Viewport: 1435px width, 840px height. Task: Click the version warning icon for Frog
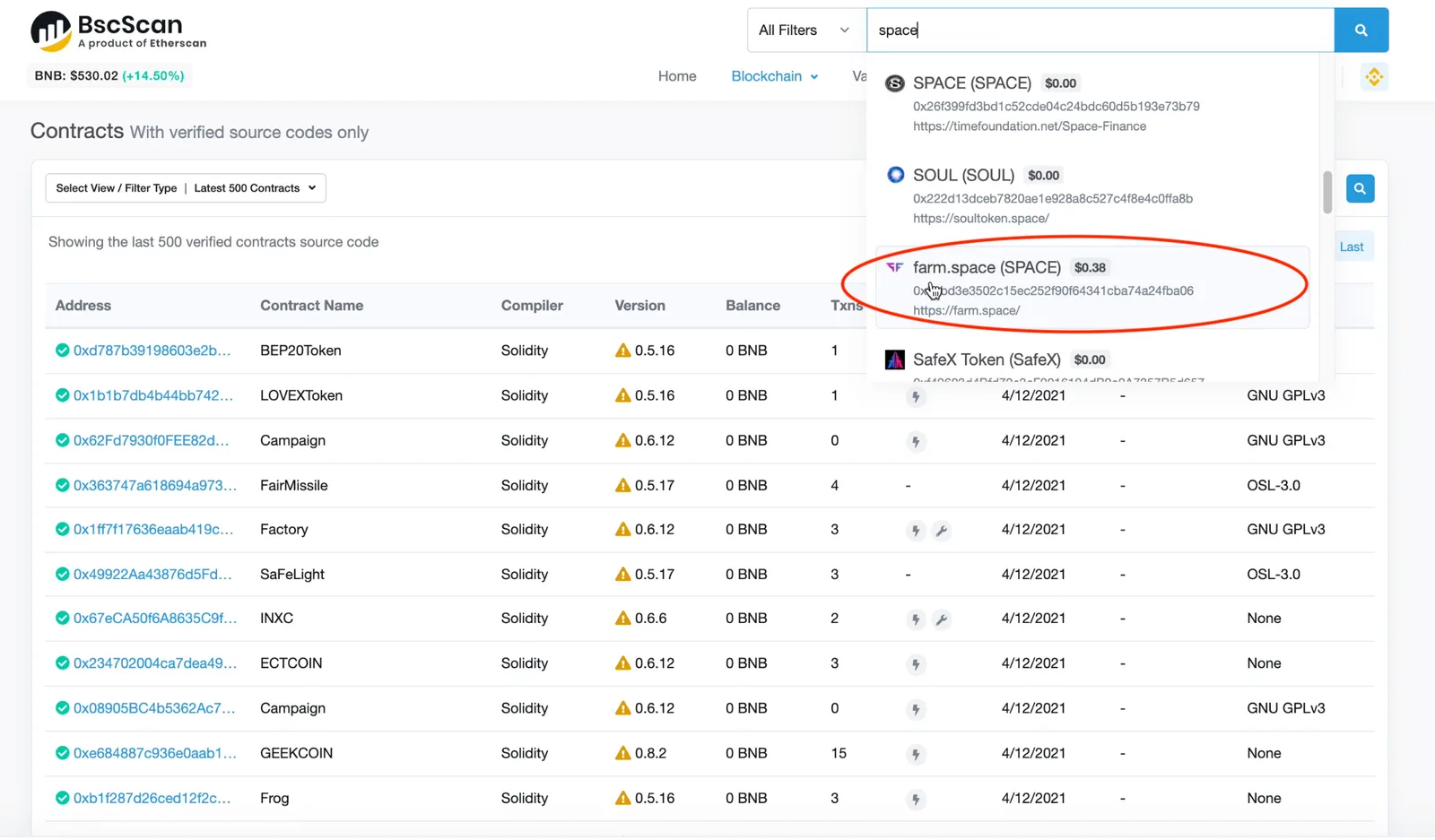pos(622,798)
